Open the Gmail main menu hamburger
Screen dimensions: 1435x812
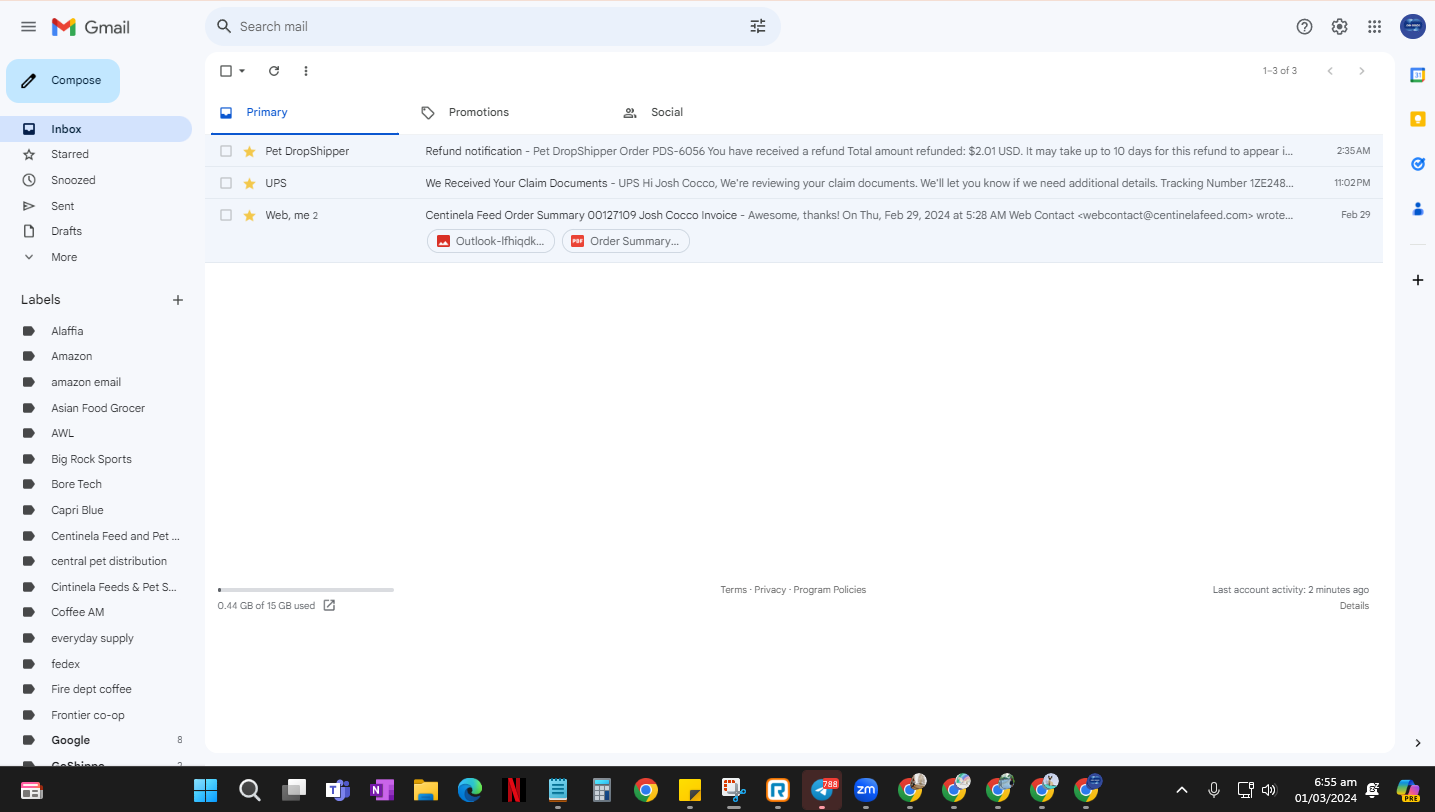pyautogui.click(x=28, y=27)
